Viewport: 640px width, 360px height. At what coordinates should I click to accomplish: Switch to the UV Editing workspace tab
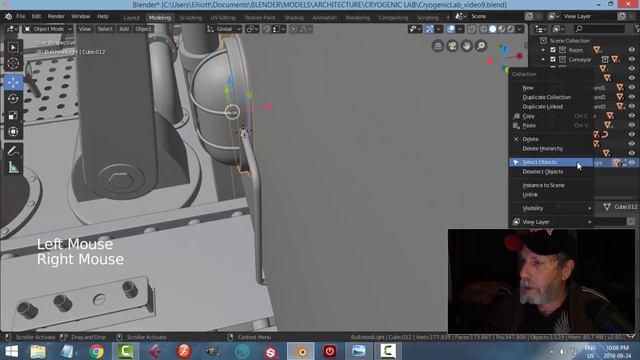point(223,18)
